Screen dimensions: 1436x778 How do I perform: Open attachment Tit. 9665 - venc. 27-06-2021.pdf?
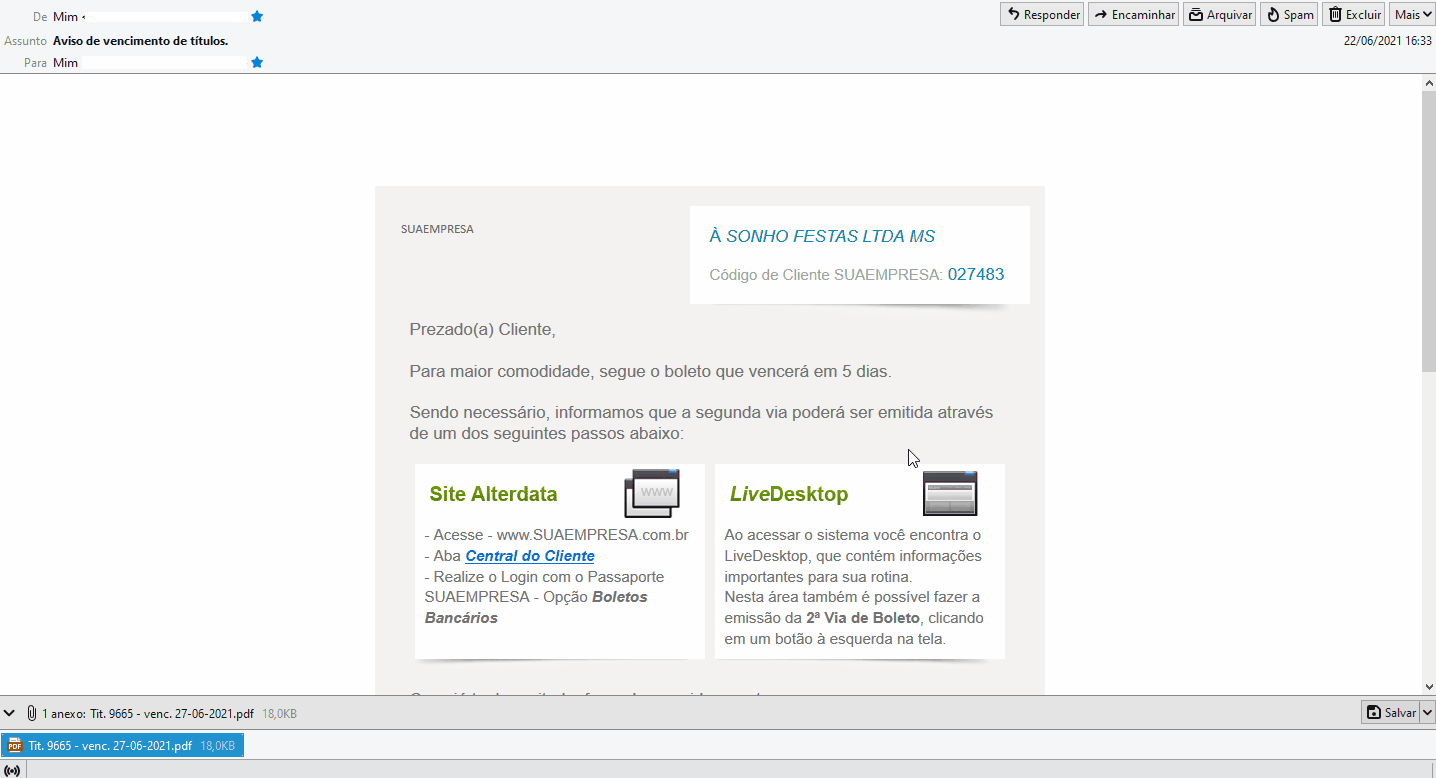point(122,745)
